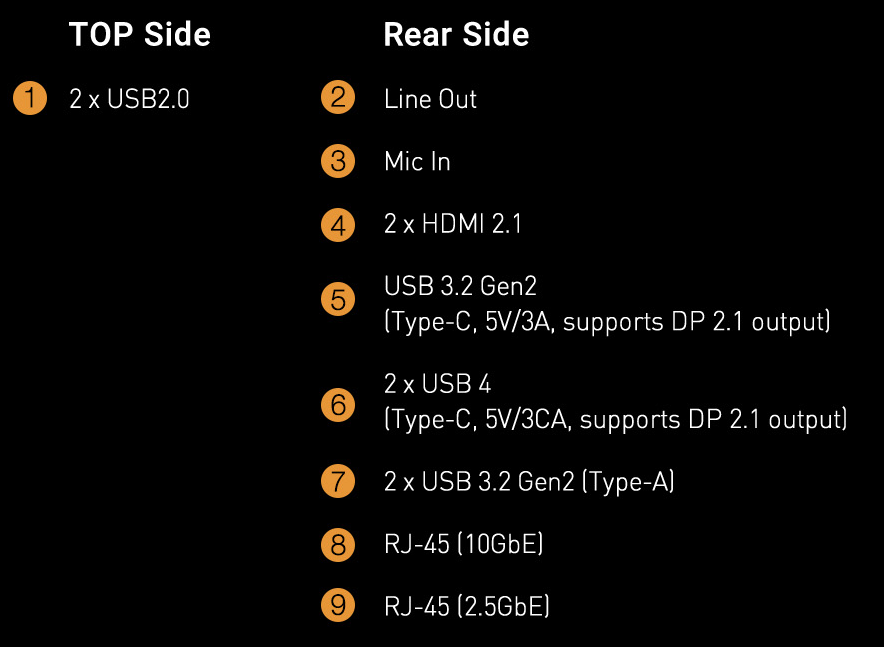Select the number 7 circle marker
The image size is (884, 647).
pyautogui.click(x=338, y=482)
